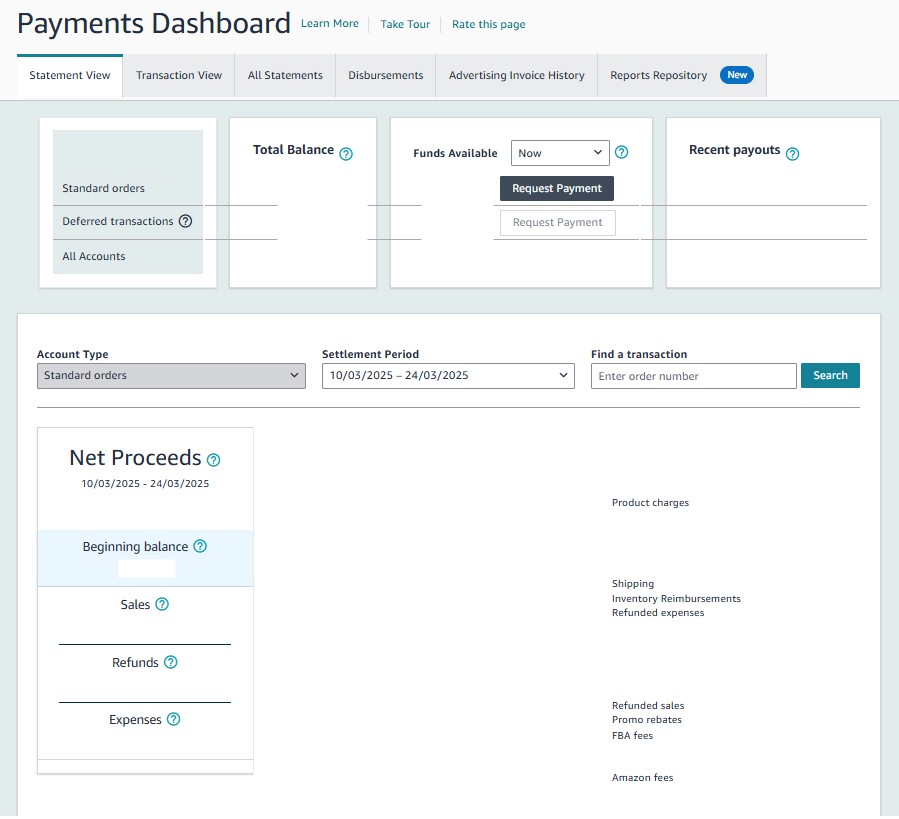This screenshot has width=899, height=819.
Task: Click help icon beside Net Proceeds heading
Action: tap(213, 460)
